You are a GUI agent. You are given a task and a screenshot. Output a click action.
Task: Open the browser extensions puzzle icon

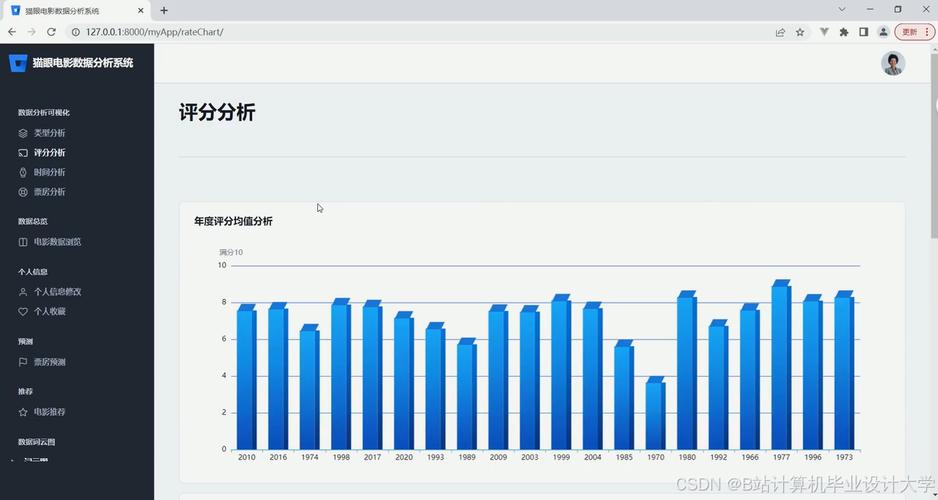click(844, 32)
